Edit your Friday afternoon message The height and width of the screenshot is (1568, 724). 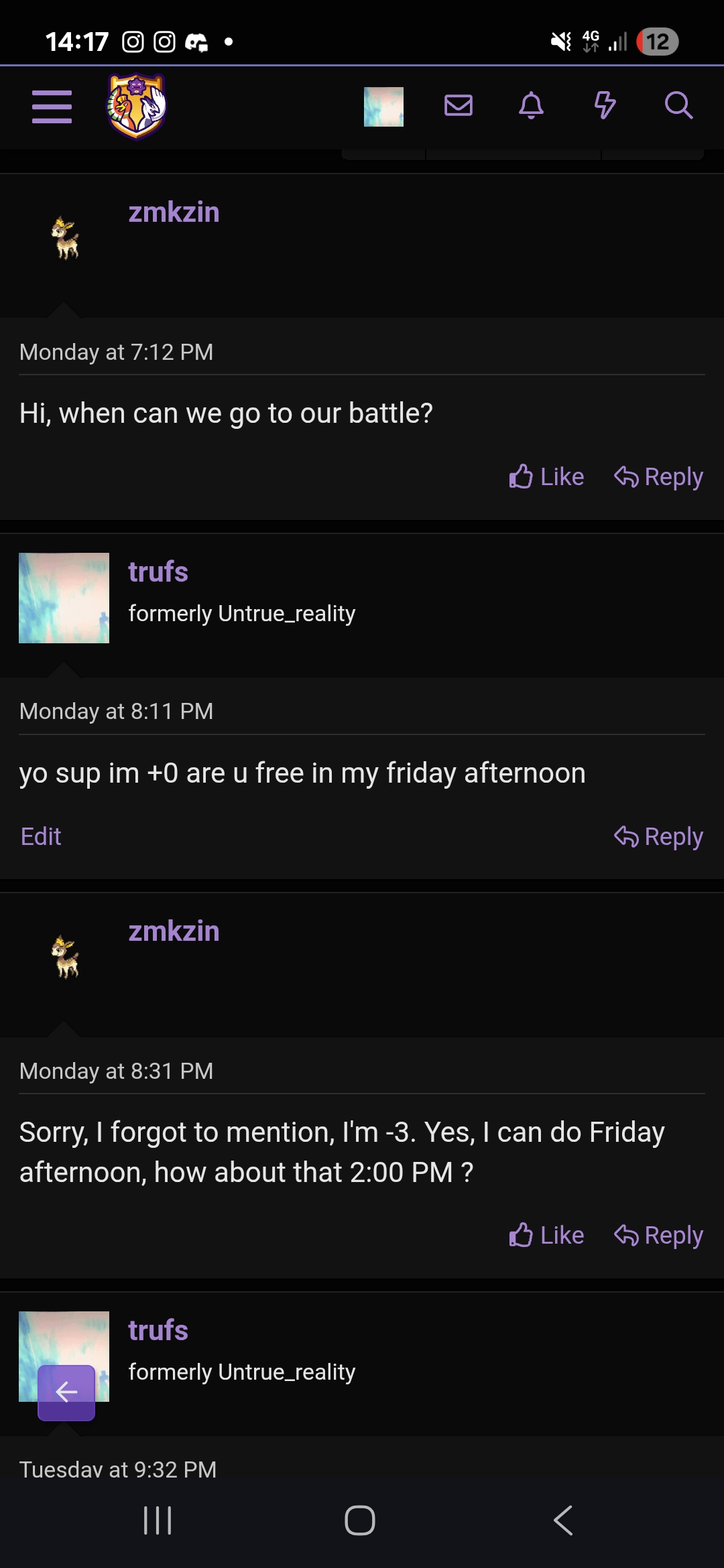coord(40,836)
